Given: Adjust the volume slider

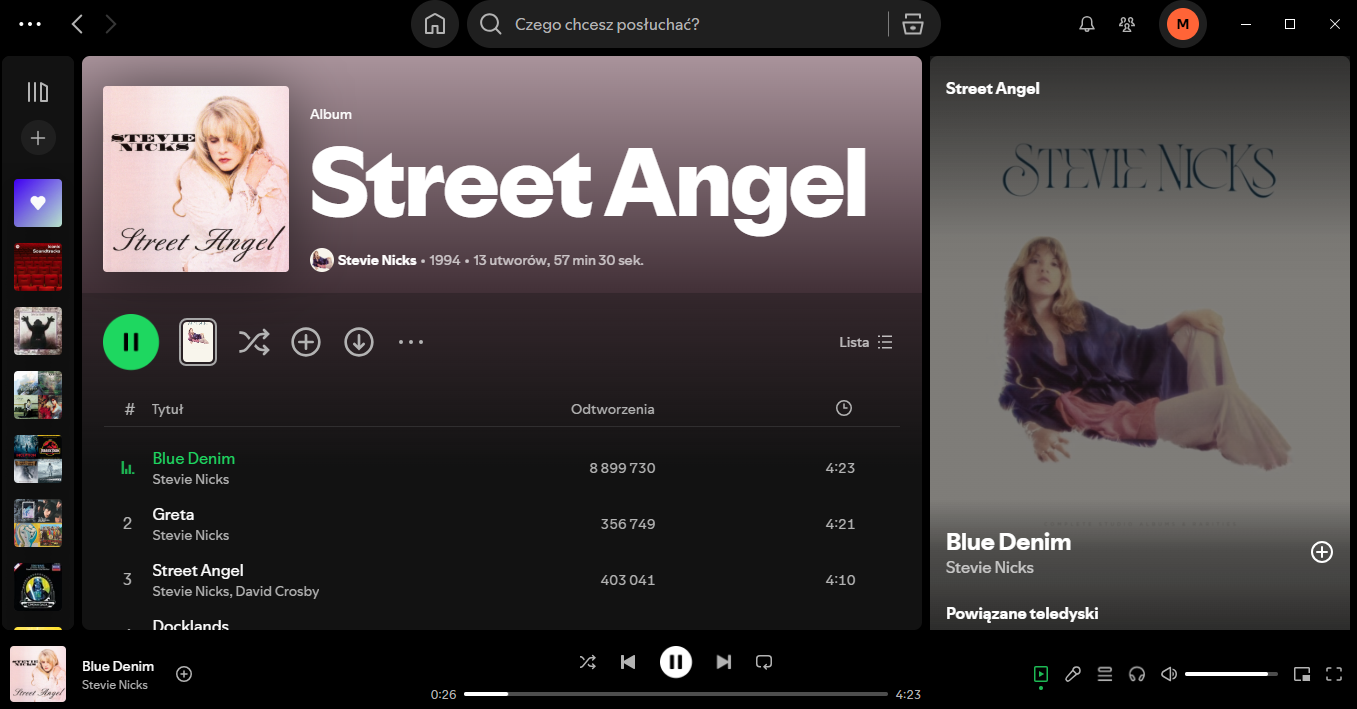Looking at the screenshot, I should pyautogui.click(x=1231, y=674).
